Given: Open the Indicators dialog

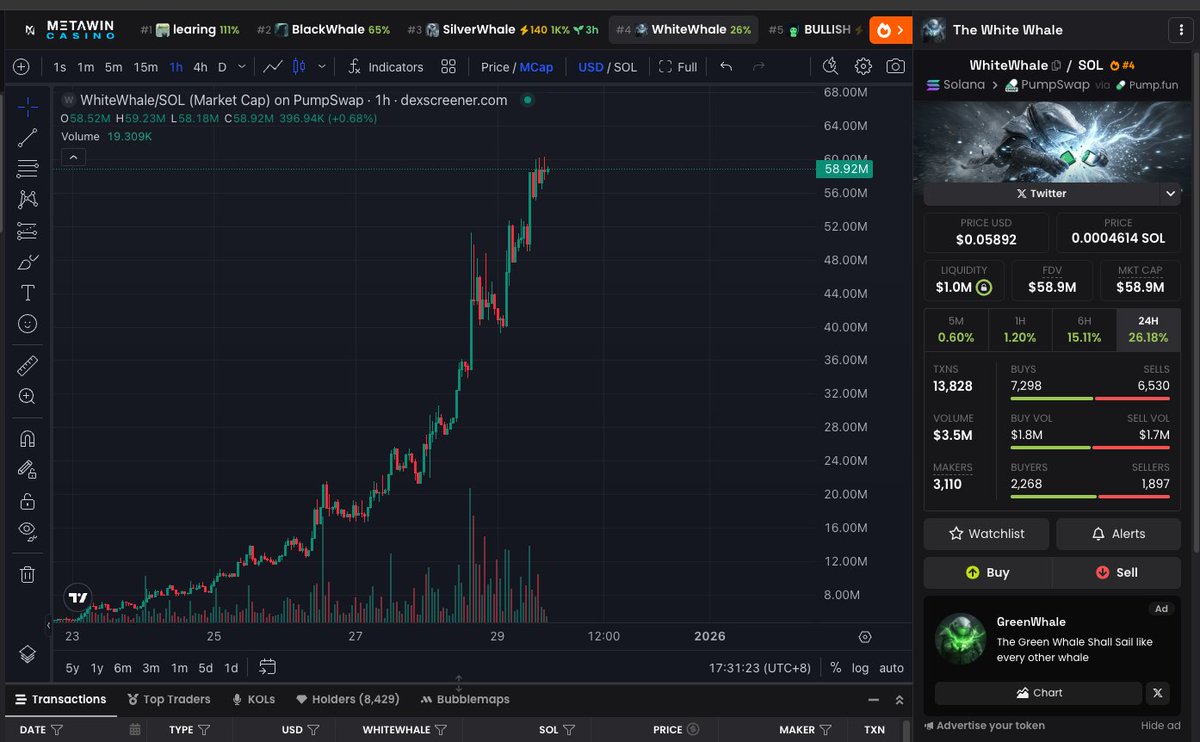Looking at the screenshot, I should [x=386, y=67].
